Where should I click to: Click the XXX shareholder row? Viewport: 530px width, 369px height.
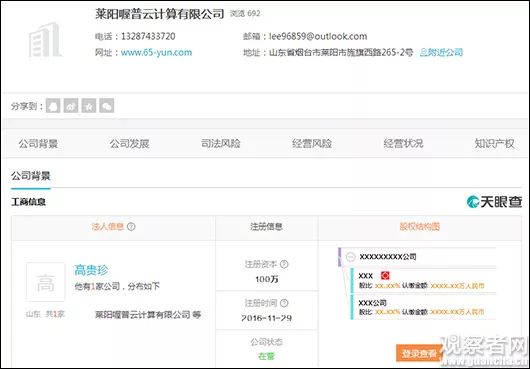(424, 280)
